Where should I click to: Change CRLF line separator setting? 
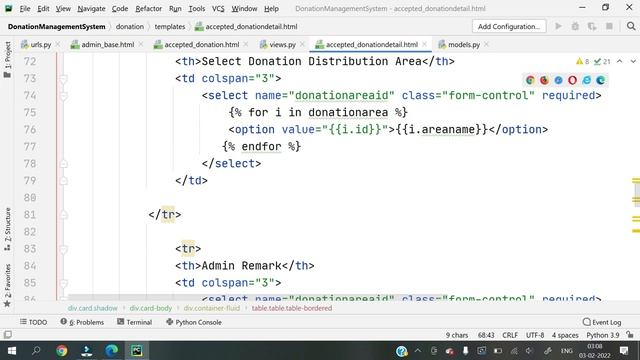coord(510,335)
